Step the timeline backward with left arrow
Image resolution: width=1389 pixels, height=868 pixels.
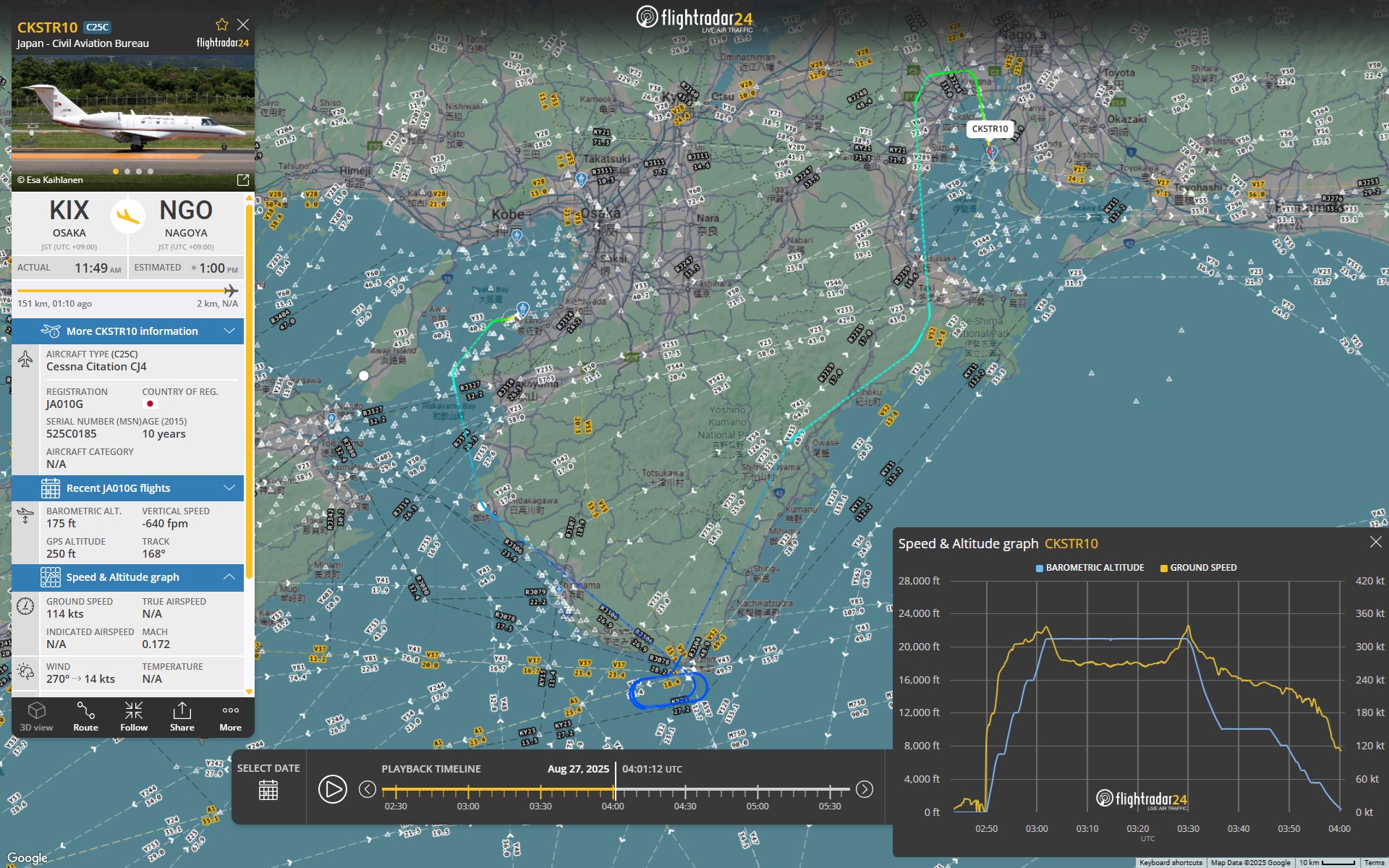(x=368, y=789)
